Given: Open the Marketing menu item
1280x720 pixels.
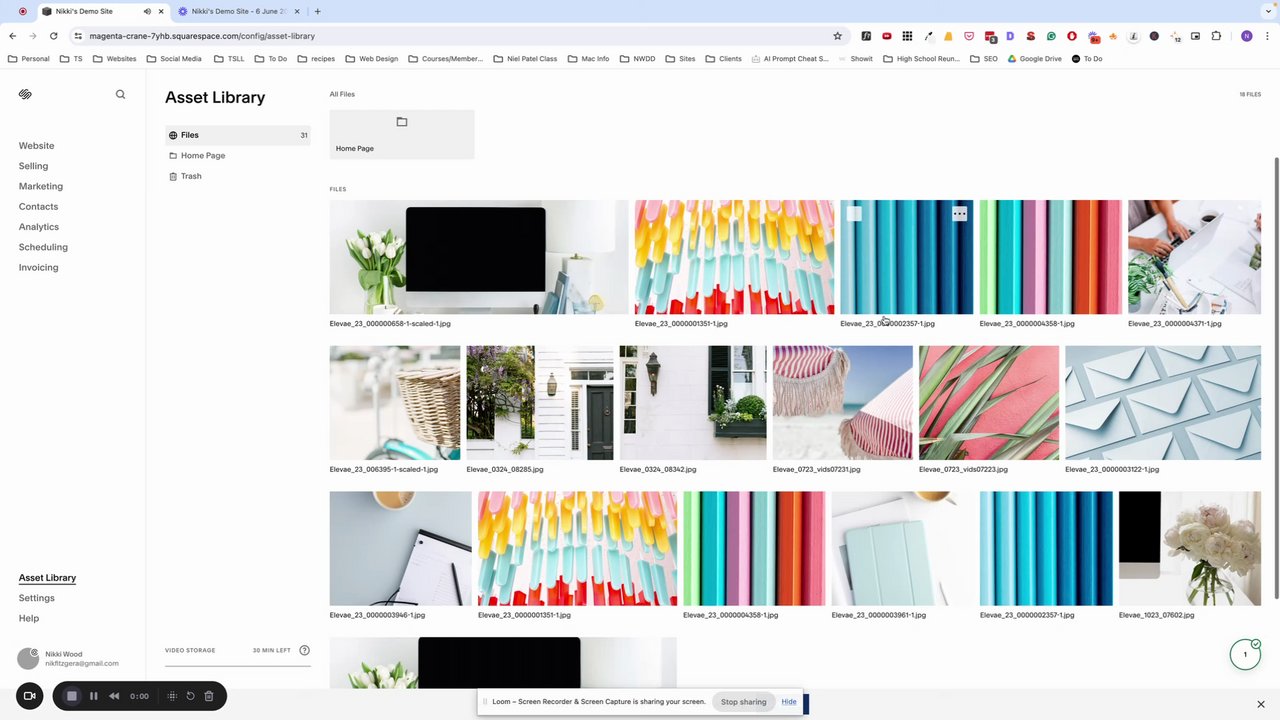Looking at the screenshot, I should coord(40,186).
